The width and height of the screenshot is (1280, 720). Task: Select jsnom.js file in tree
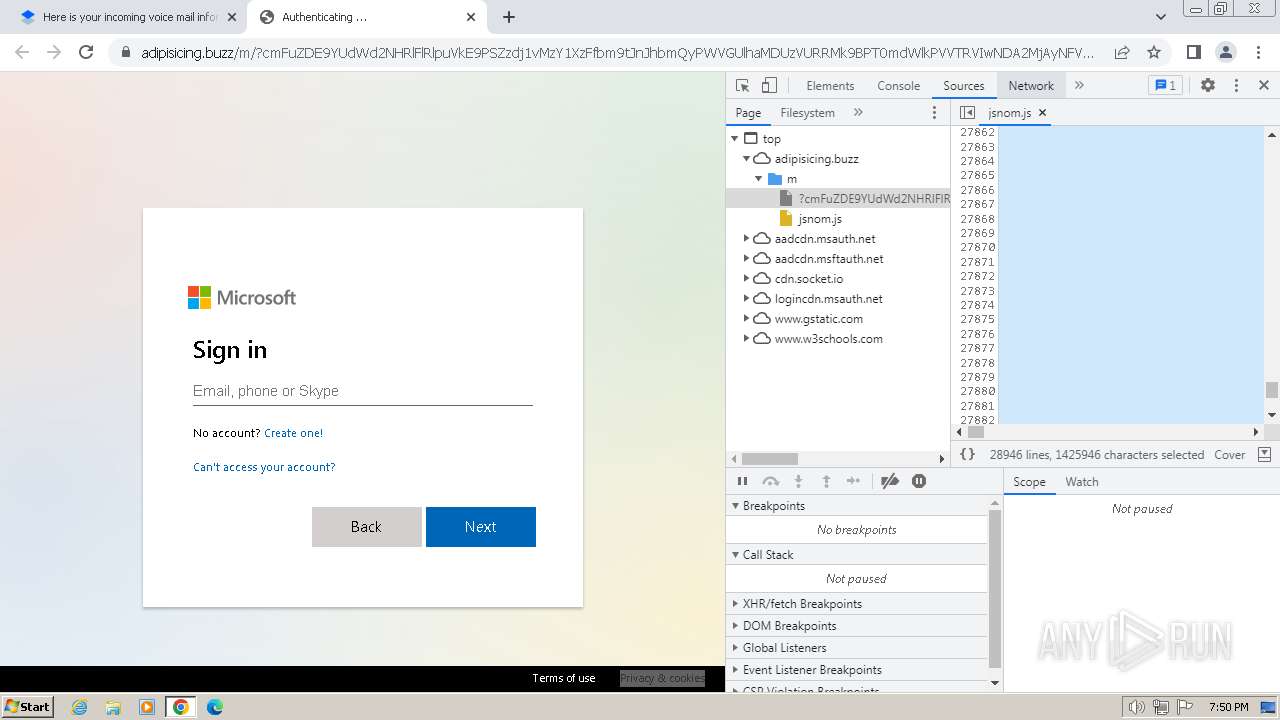coord(819,219)
